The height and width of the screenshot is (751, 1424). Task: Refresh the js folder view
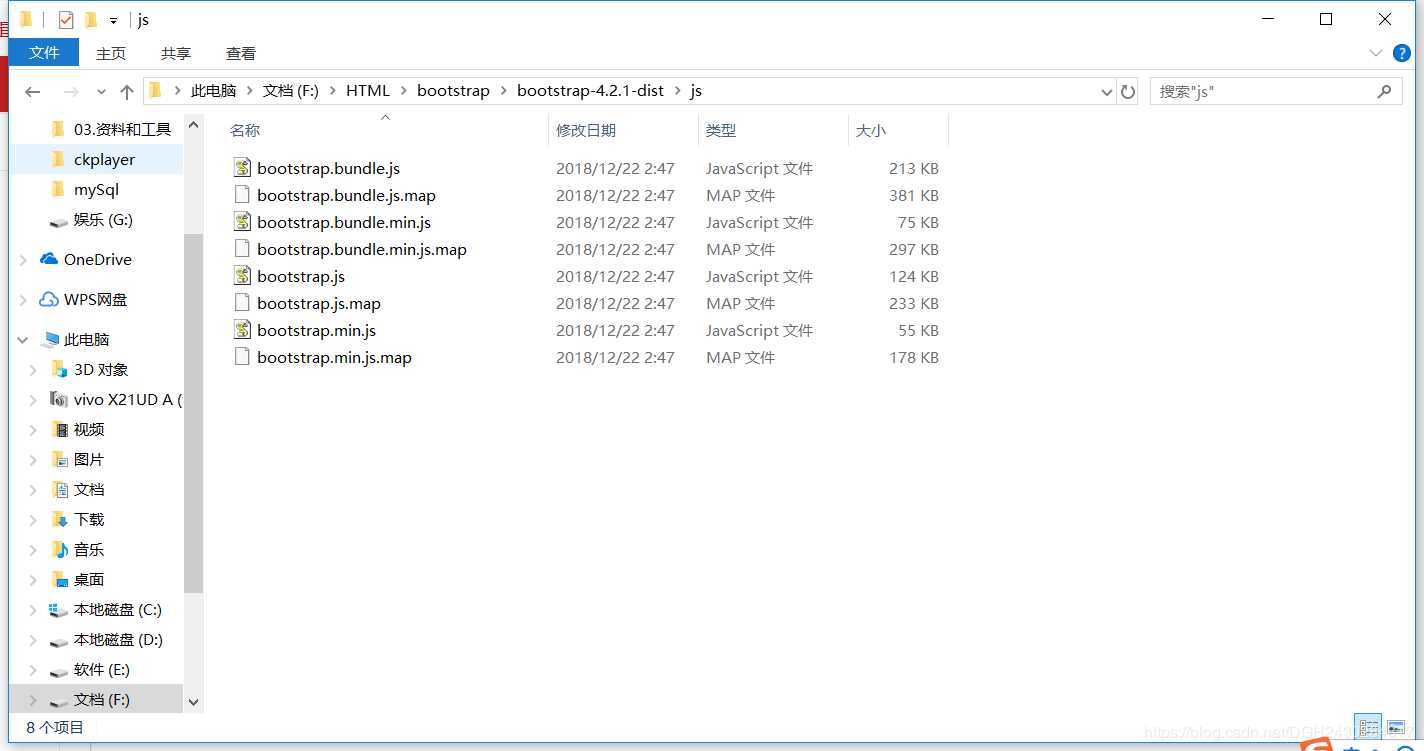click(1128, 91)
